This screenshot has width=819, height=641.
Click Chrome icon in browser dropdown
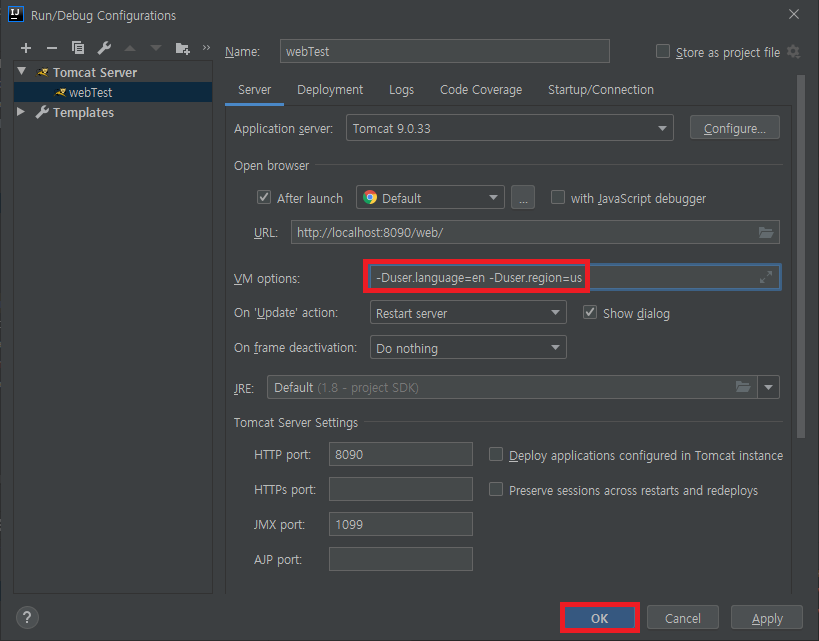tap(370, 197)
